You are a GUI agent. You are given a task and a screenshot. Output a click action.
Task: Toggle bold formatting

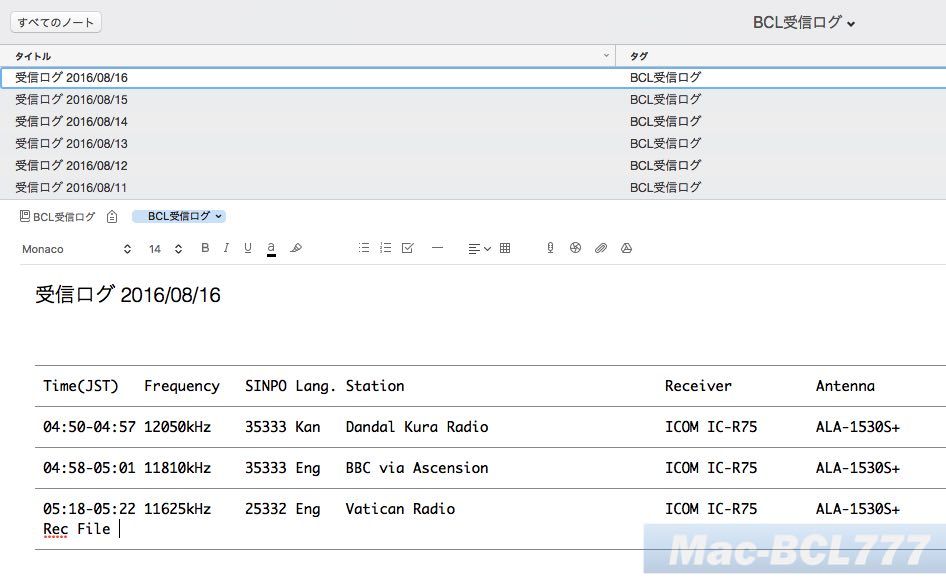tap(205, 248)
